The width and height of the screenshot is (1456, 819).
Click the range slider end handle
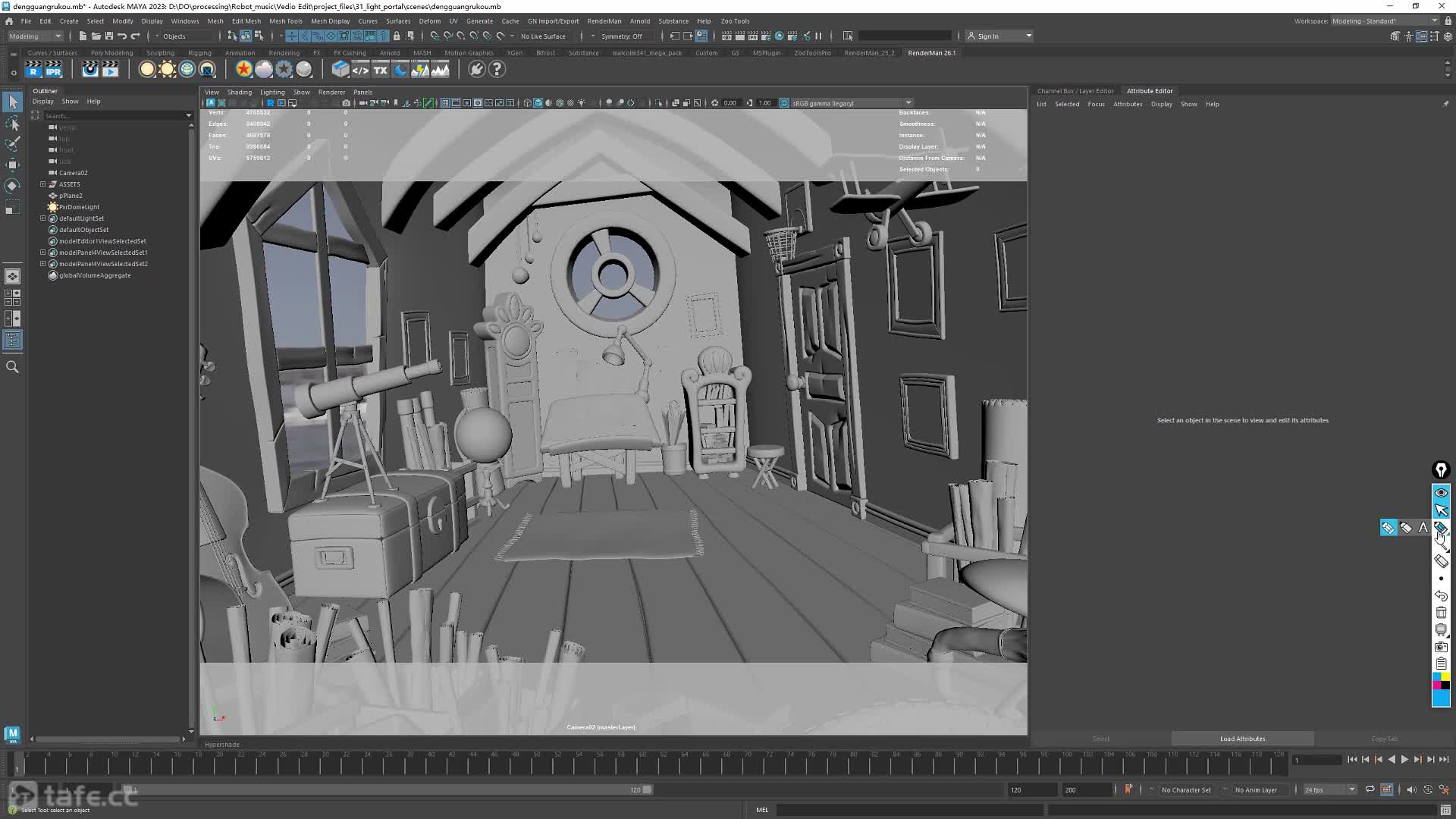pos(647,789)
